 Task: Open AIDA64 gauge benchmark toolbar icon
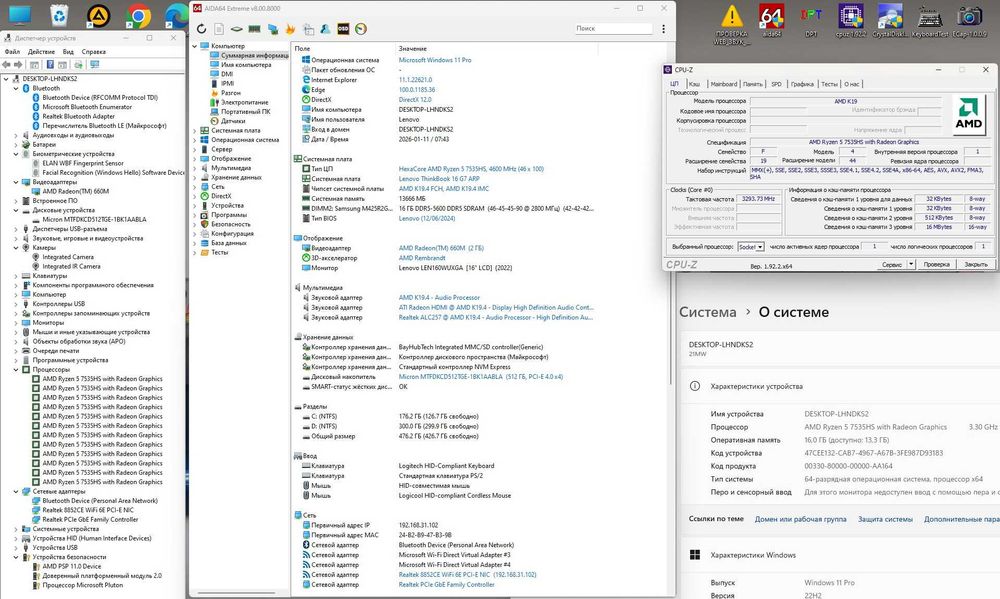point(361,29)
